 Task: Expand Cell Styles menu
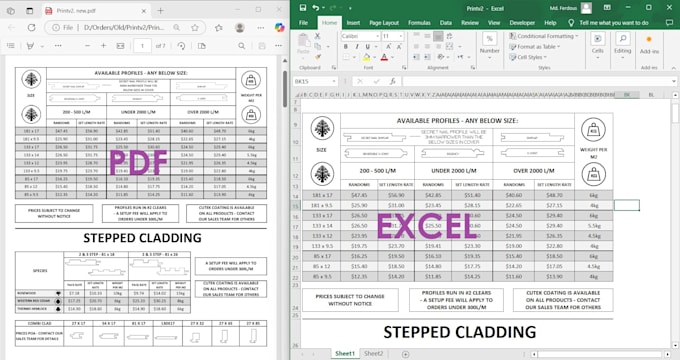pyautogui.click(x=528, y=57)
